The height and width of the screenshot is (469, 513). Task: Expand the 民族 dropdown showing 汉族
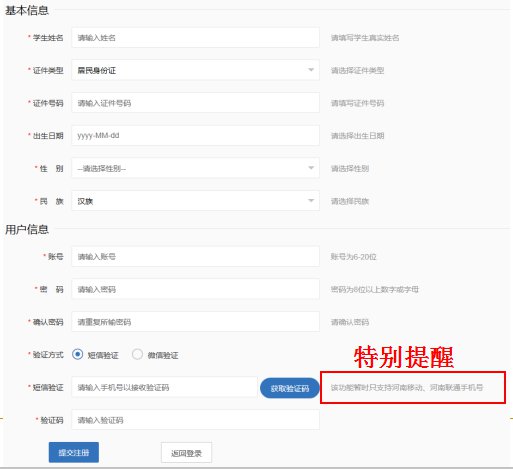195,201
